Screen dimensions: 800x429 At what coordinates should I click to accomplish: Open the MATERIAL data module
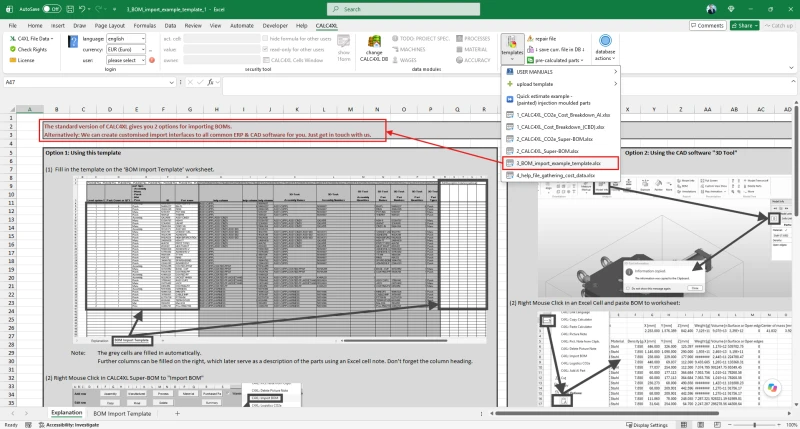[x=471, y=49]
